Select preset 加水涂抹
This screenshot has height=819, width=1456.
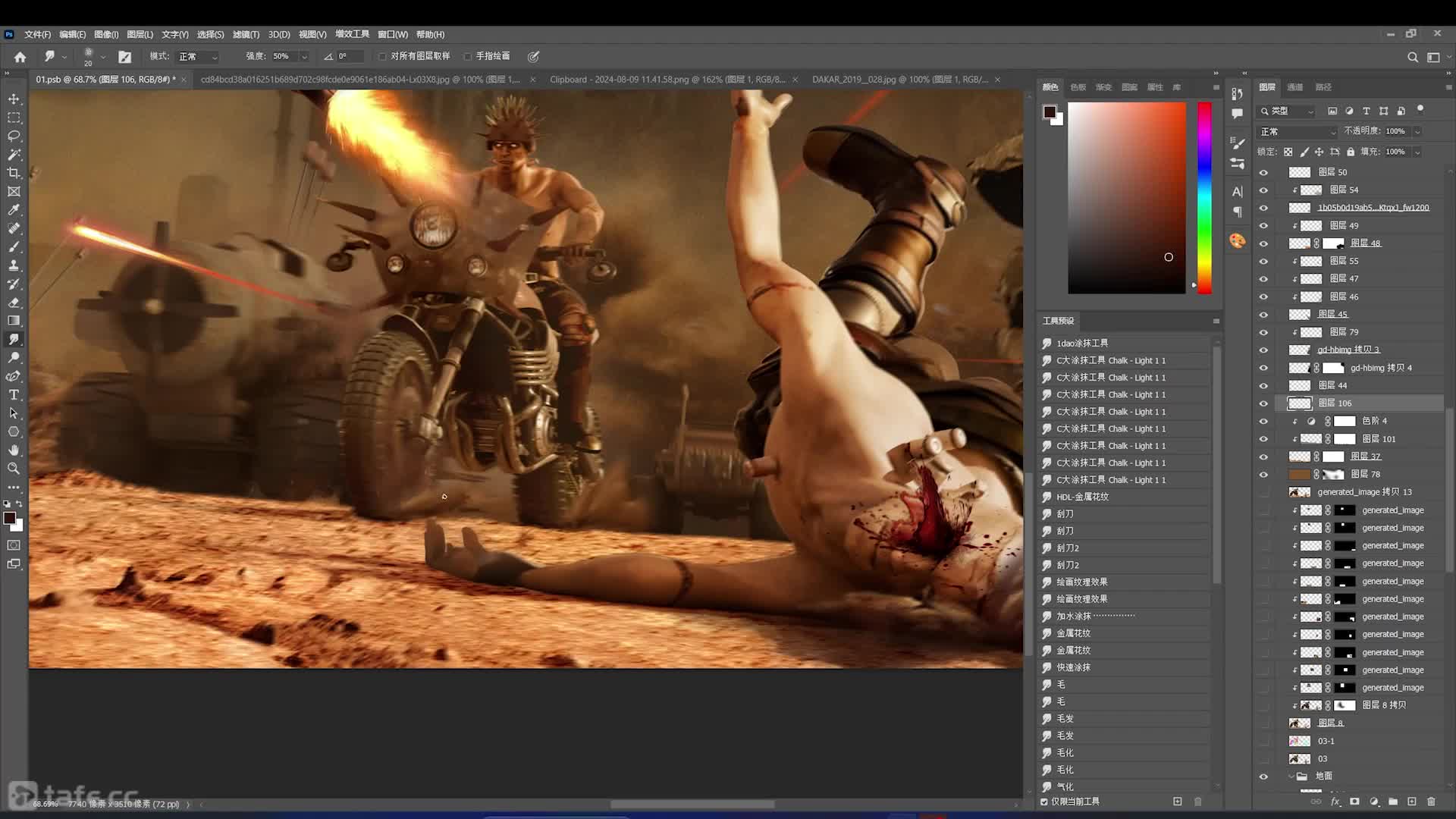[1125, 617]
